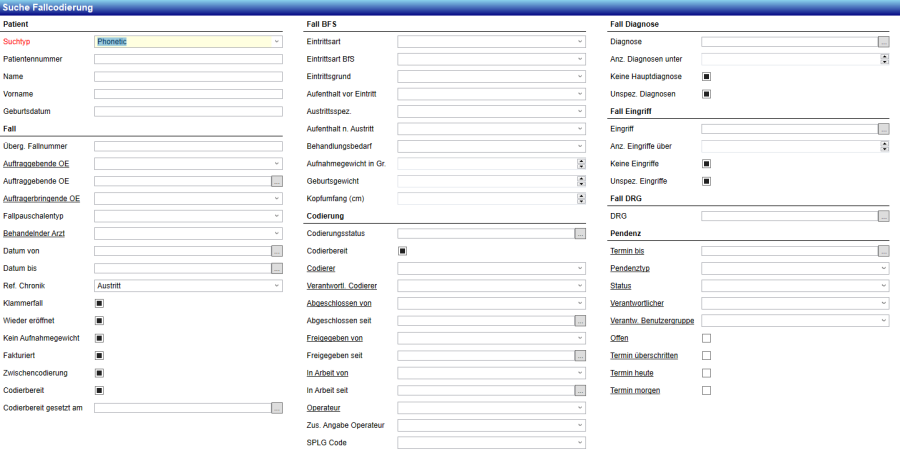Open the Ref. Chronik dropdown showing Austritt
Viewport: 900px width, 454px height.
(188, 286)
